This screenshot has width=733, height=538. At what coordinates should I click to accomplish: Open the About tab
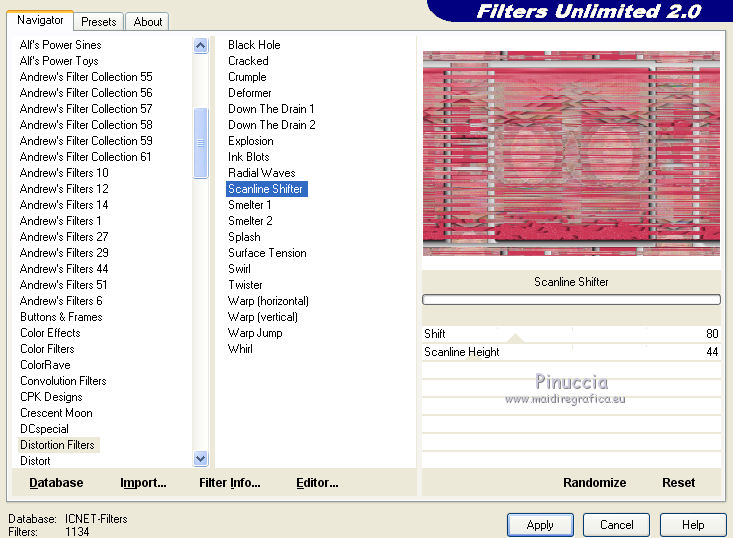coord(148,22)
